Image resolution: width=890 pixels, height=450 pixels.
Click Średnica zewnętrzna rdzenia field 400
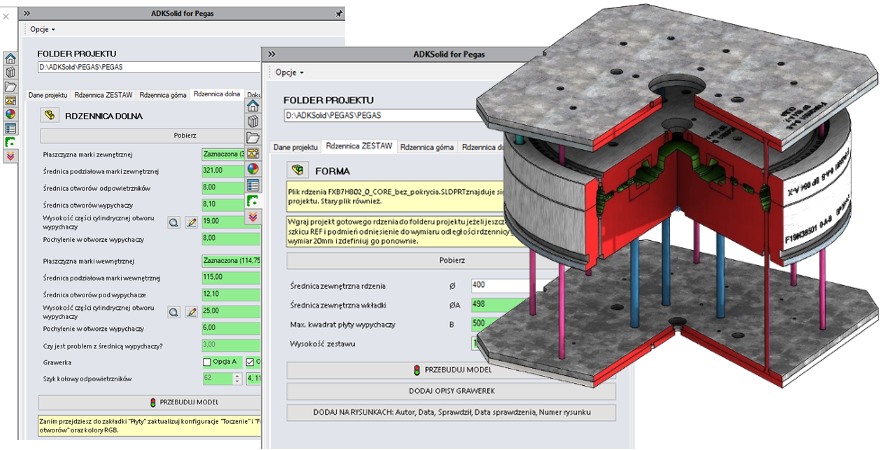point(511,285)
